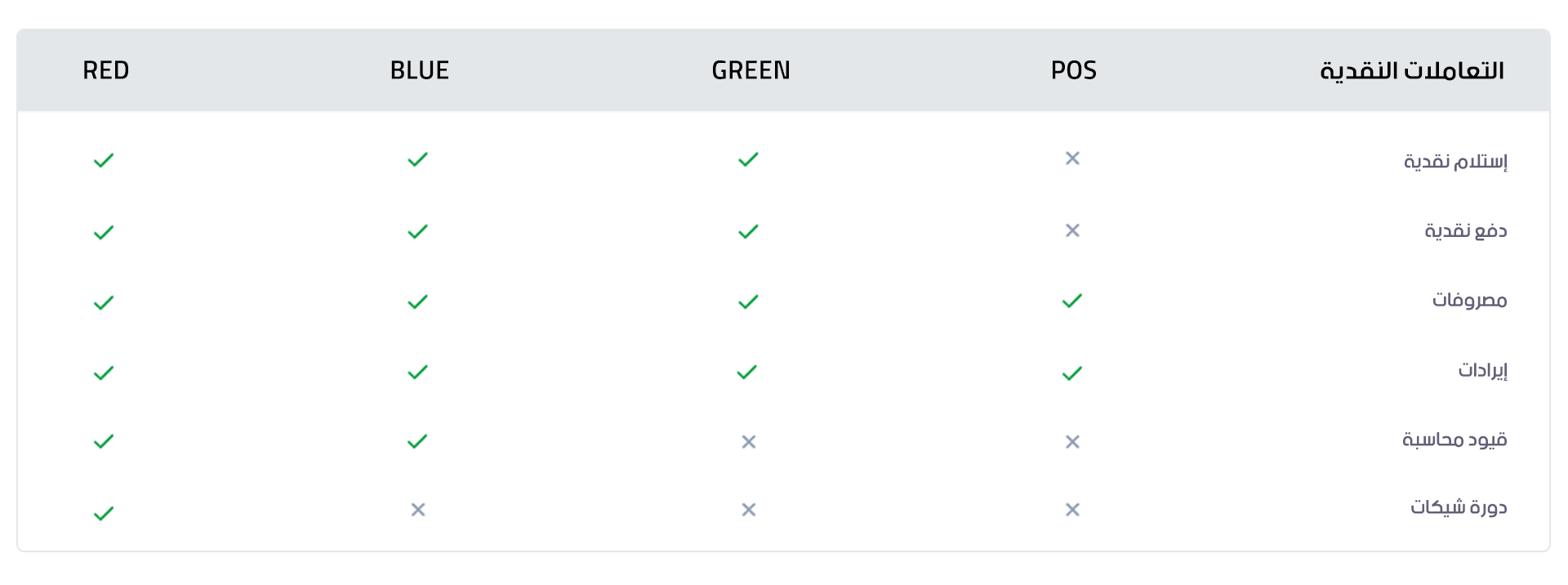Click the POS checkmark for مصروفات
1568x585 pixels.
tap(1072, 301)
